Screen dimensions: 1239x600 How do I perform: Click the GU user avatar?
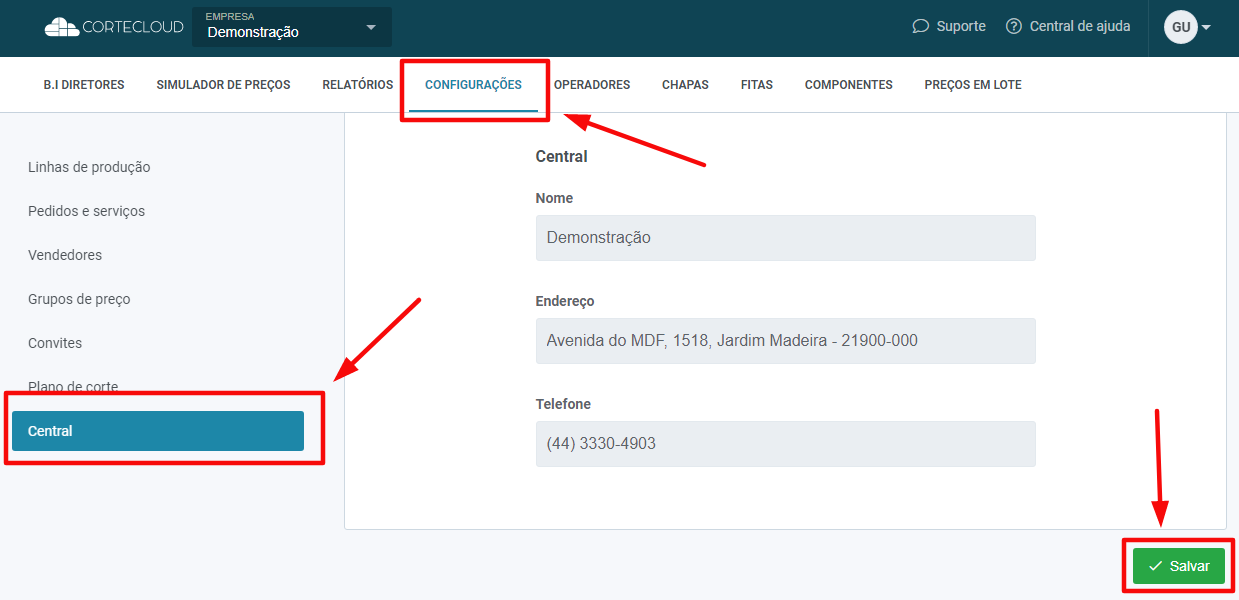pos(1180,27)
